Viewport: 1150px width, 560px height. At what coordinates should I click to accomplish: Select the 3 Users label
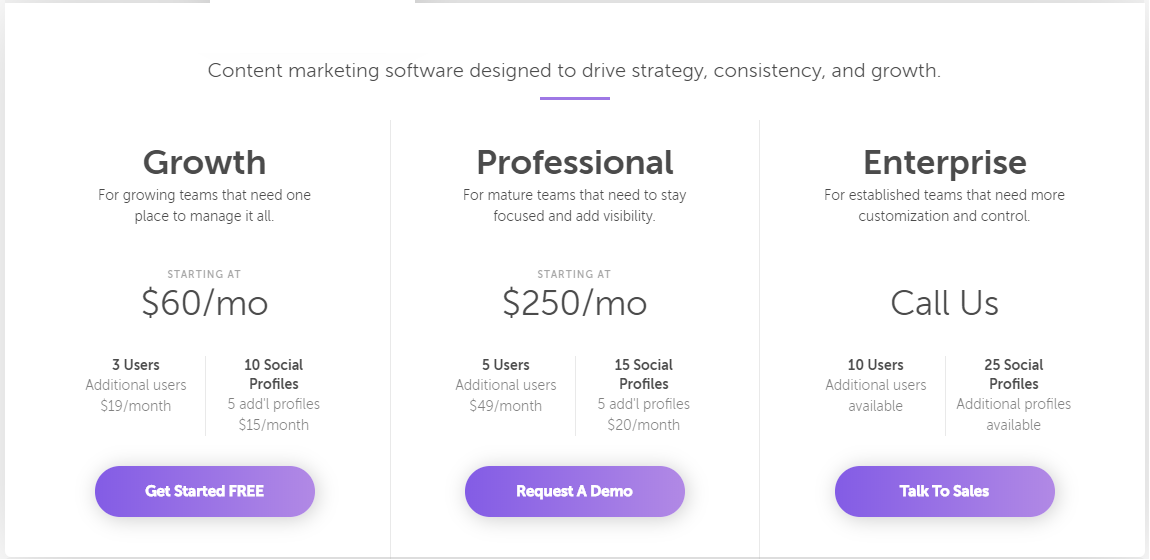click(x=136, y=365)
